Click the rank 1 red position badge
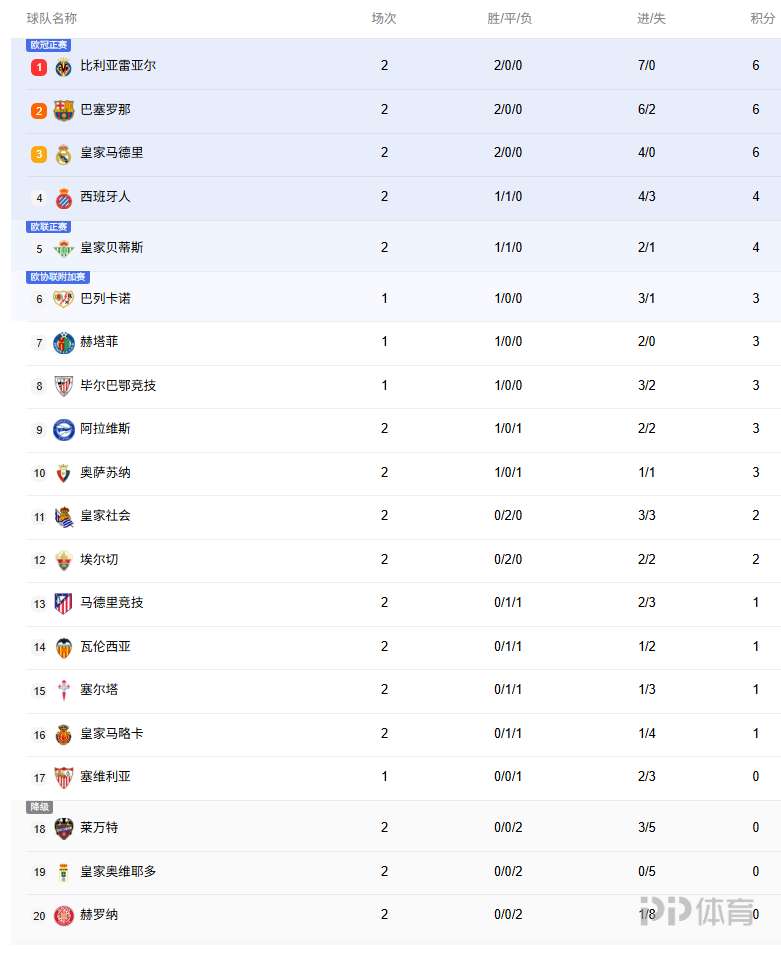 click(x=39, y=67)
